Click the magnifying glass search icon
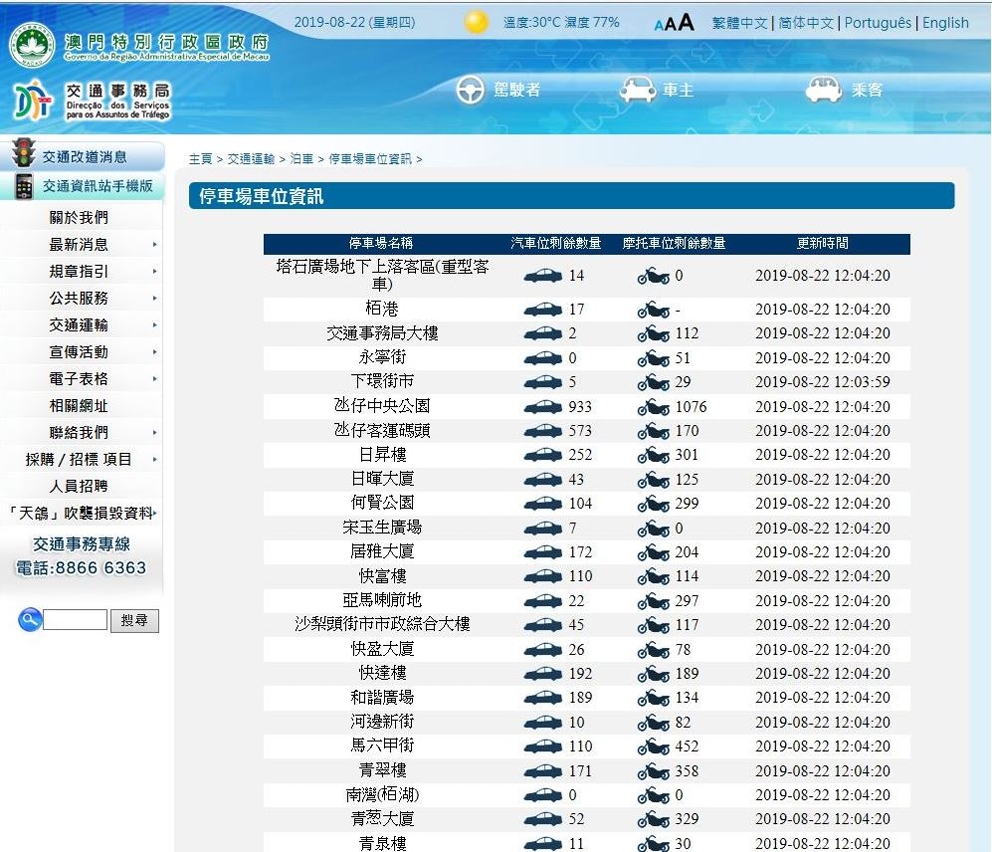The image size is (992, 852). coord(29,620)
